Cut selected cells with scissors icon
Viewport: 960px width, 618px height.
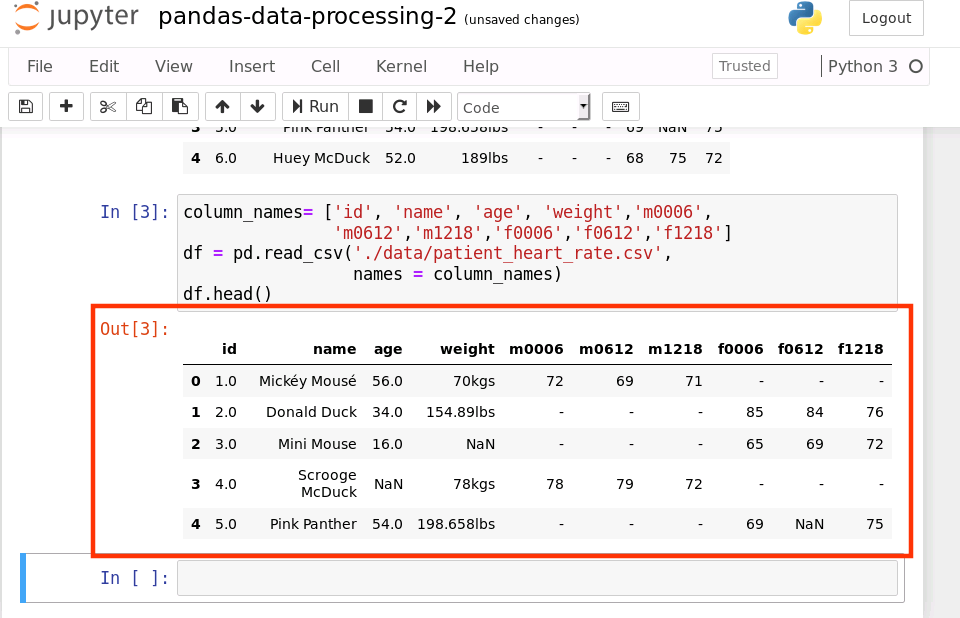point(109,106)
